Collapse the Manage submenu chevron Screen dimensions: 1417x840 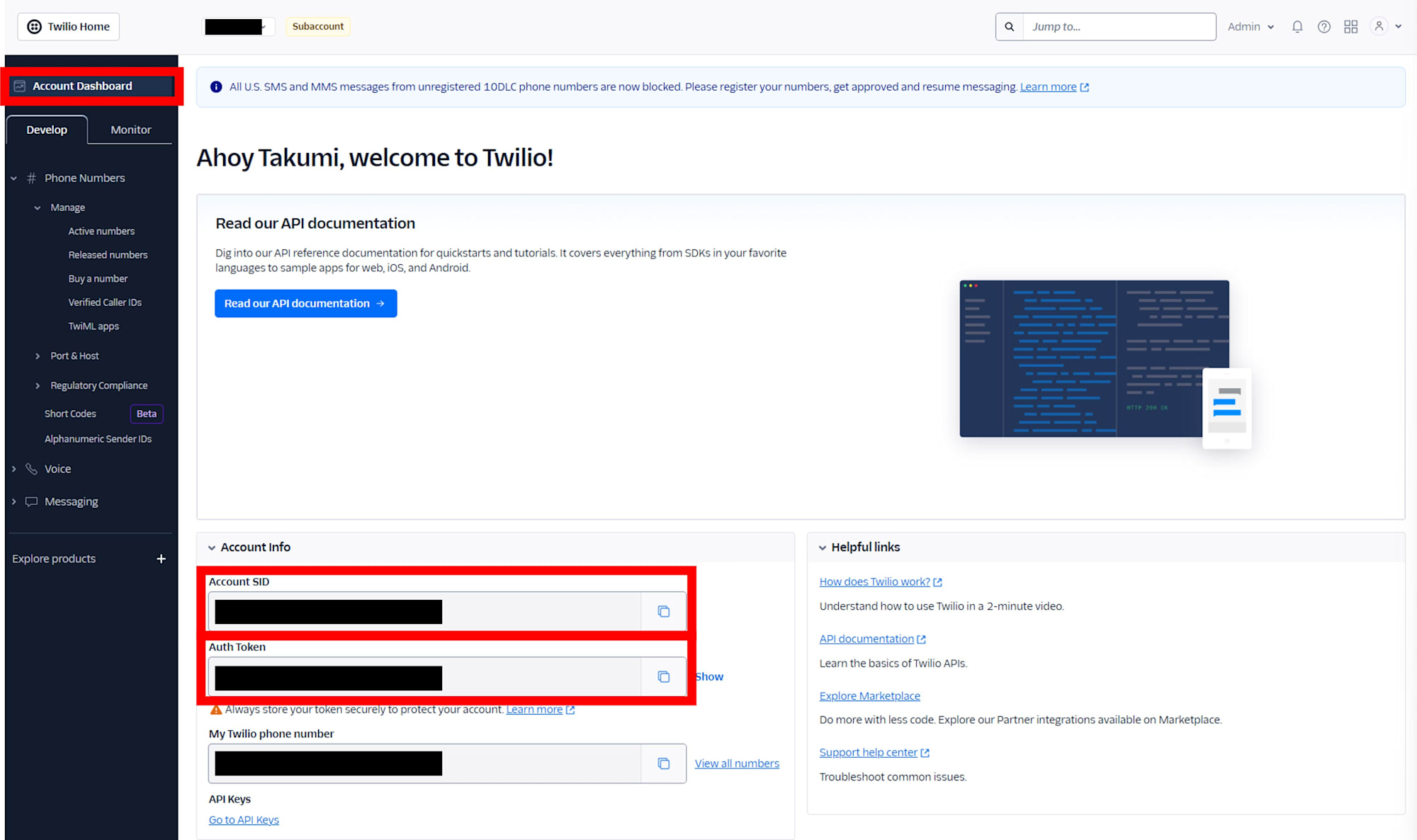[x=38, y=208]
